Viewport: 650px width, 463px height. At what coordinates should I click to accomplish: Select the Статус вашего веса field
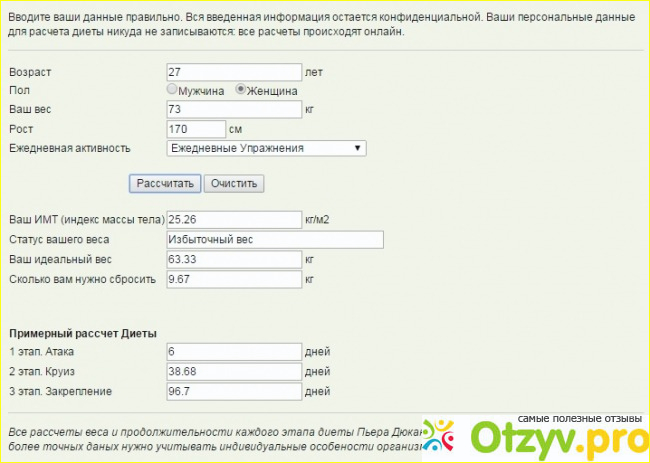click(275, 239)
